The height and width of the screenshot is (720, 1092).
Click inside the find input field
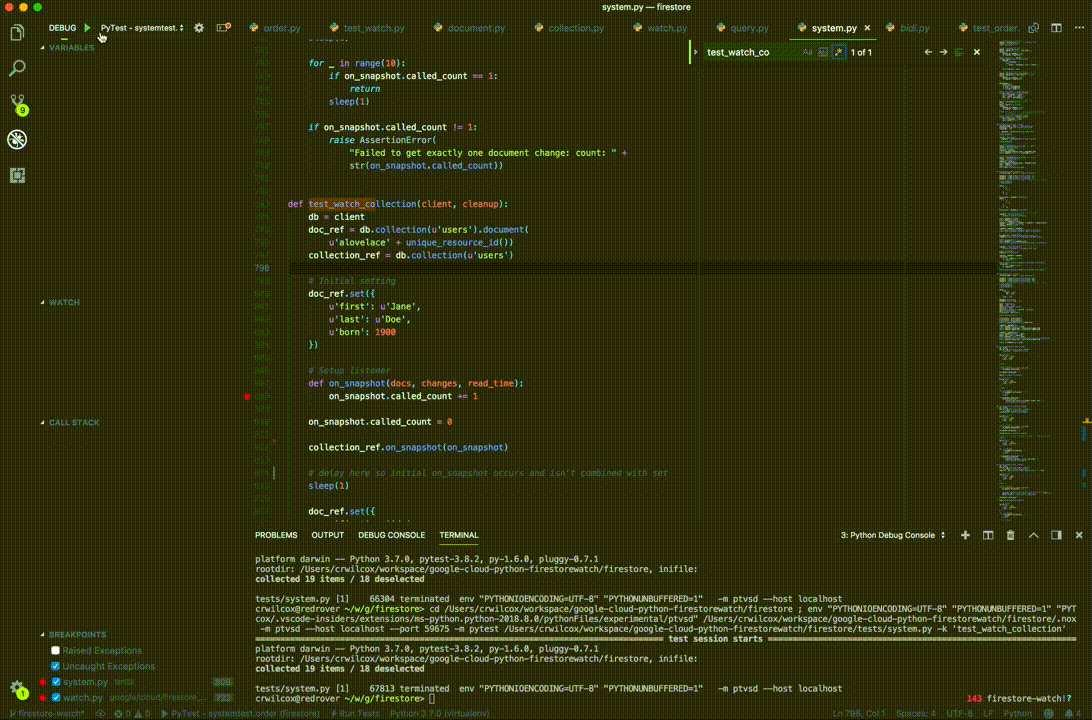[x=751, y=52]
